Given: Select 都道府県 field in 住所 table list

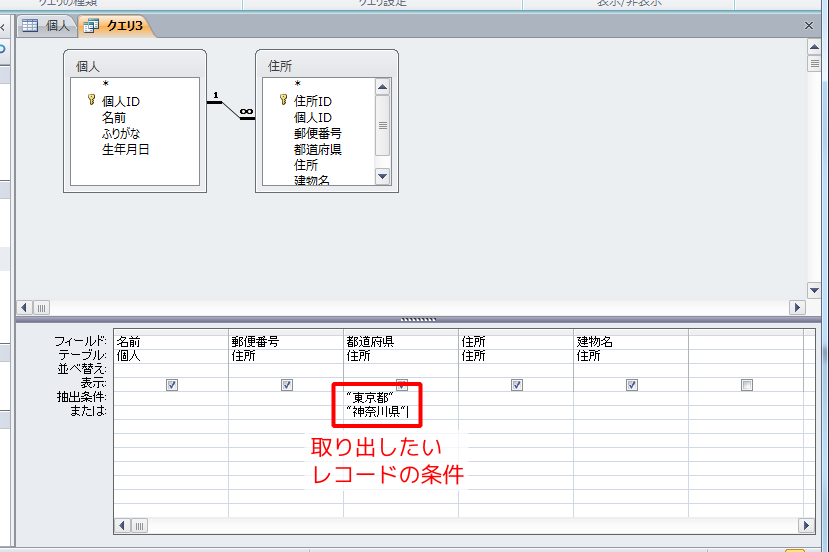Looking at the screenshot, I should (317, 150).
